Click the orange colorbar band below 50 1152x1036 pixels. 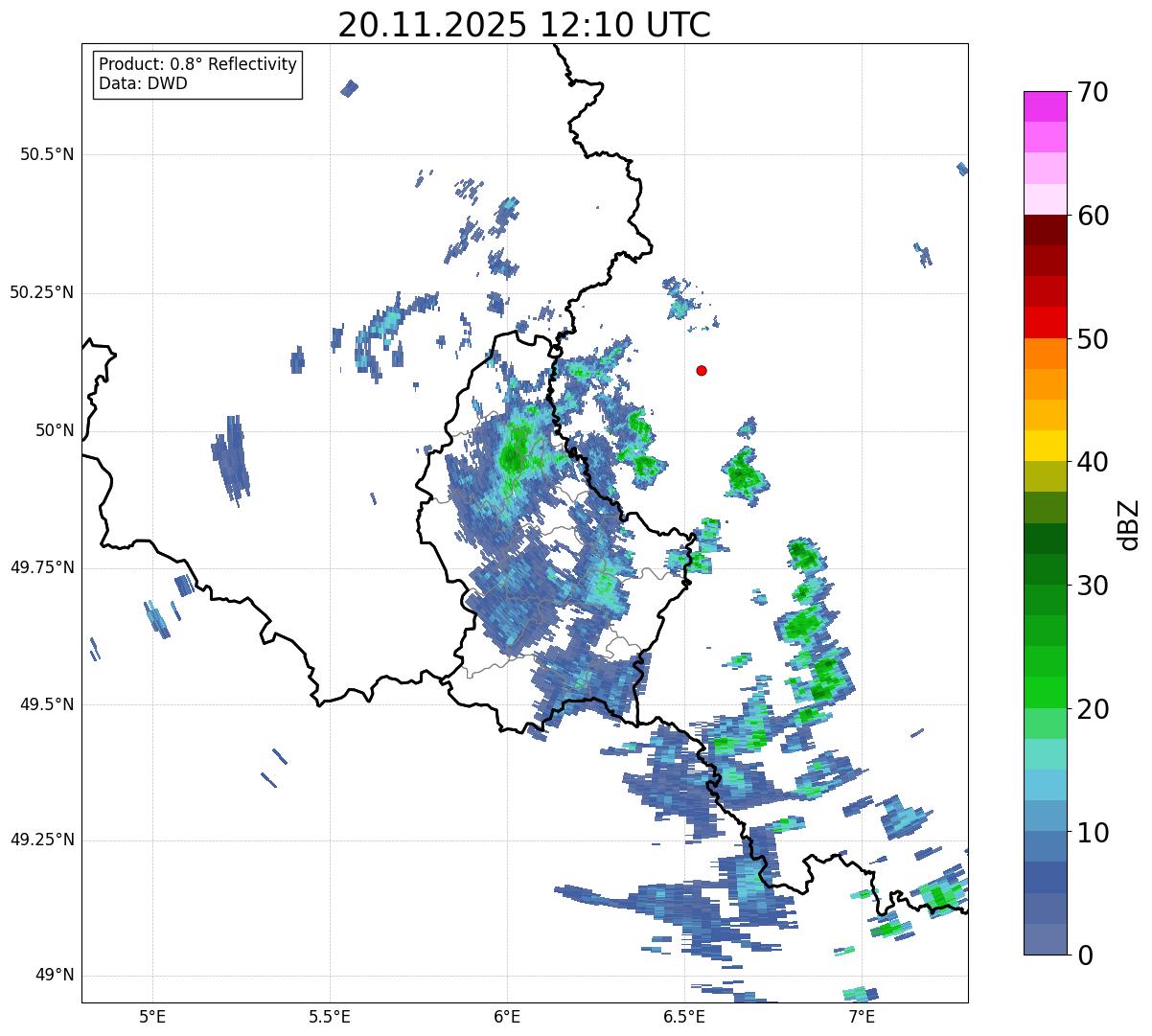click(x=1045, y=354)
